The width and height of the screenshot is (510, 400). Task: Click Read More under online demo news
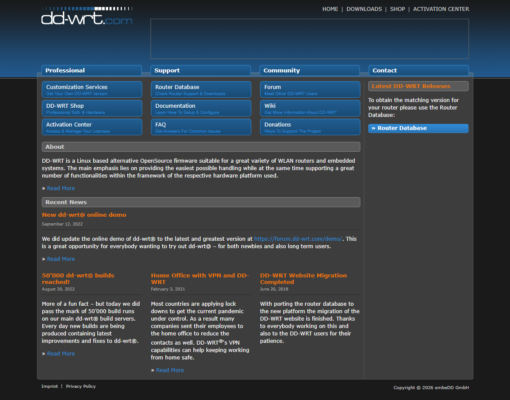click(61, 259)
